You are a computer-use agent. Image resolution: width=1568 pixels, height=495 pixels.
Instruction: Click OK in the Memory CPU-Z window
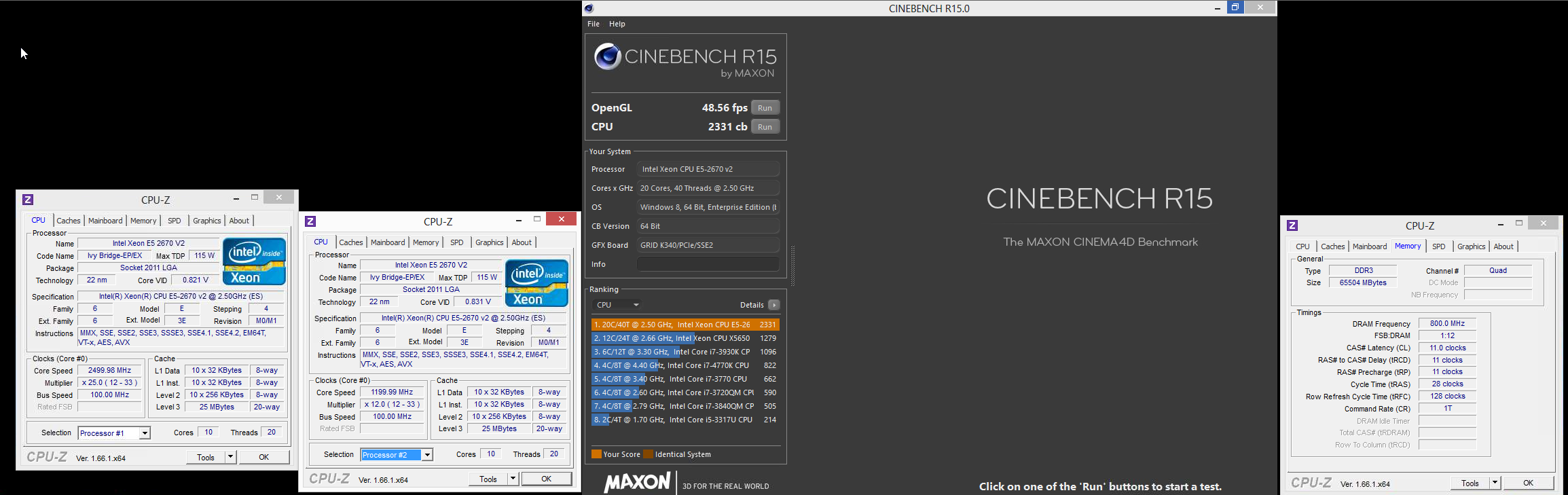pyautogui.click(x=1529, y=483)
